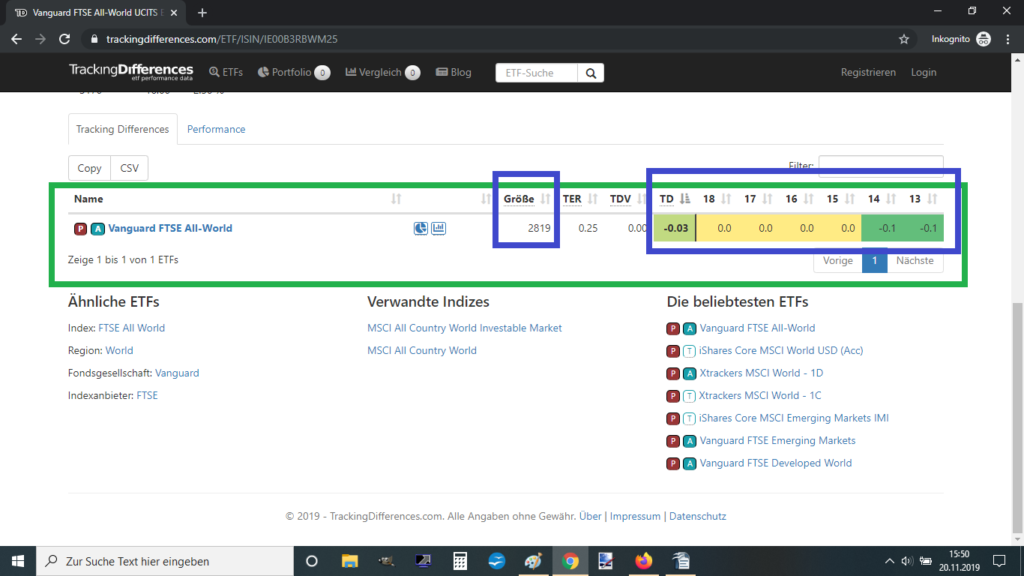Click the -0.03 TD value cell

pos(675,229)
